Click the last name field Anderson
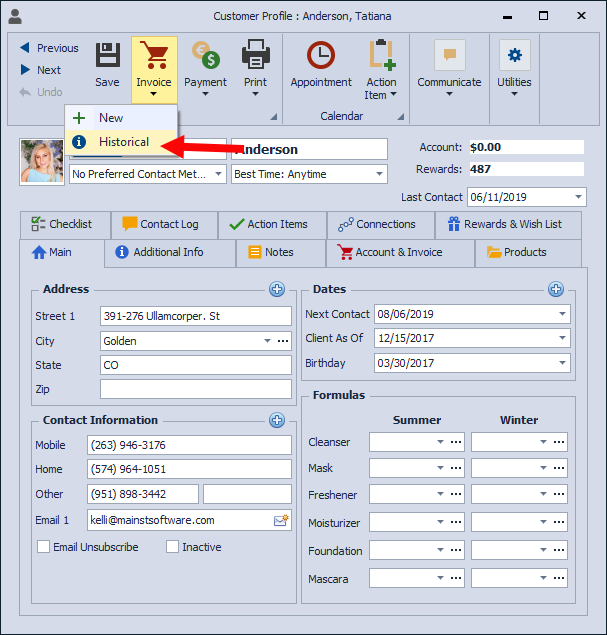The width and height of the screenshot is (607, 635). click(x=309, y=149)
